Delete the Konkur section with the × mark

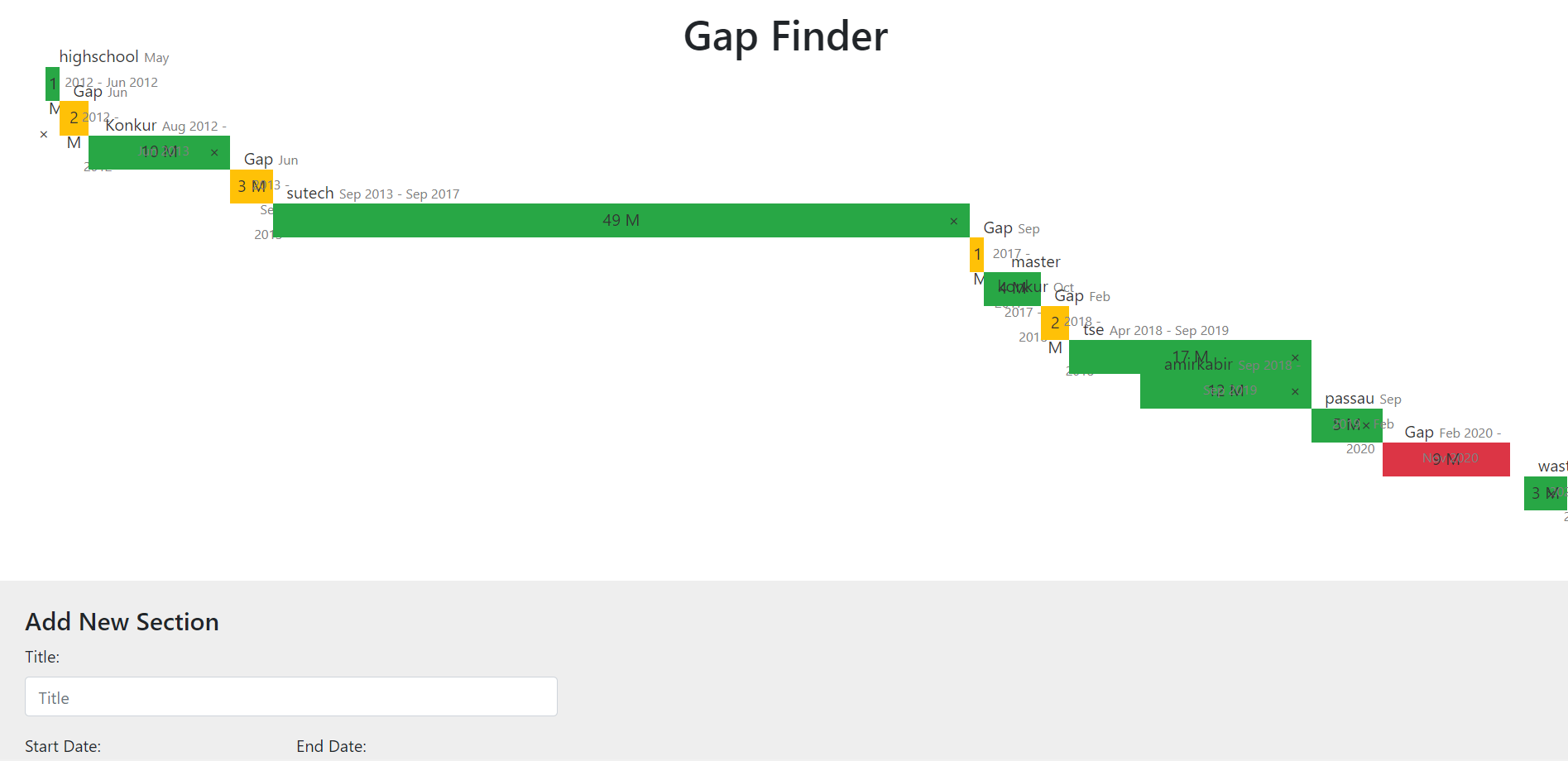coord(214,152)
